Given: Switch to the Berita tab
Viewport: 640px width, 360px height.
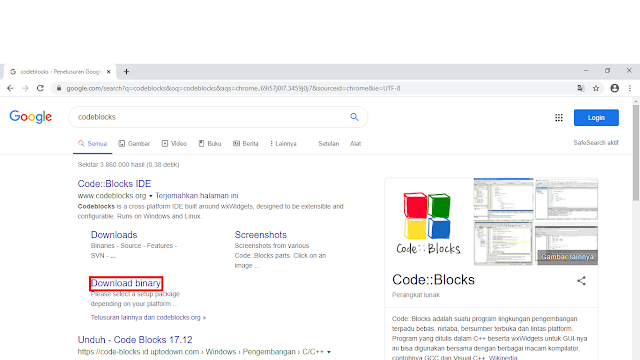Looking at the screenshot, I should 246,144.
